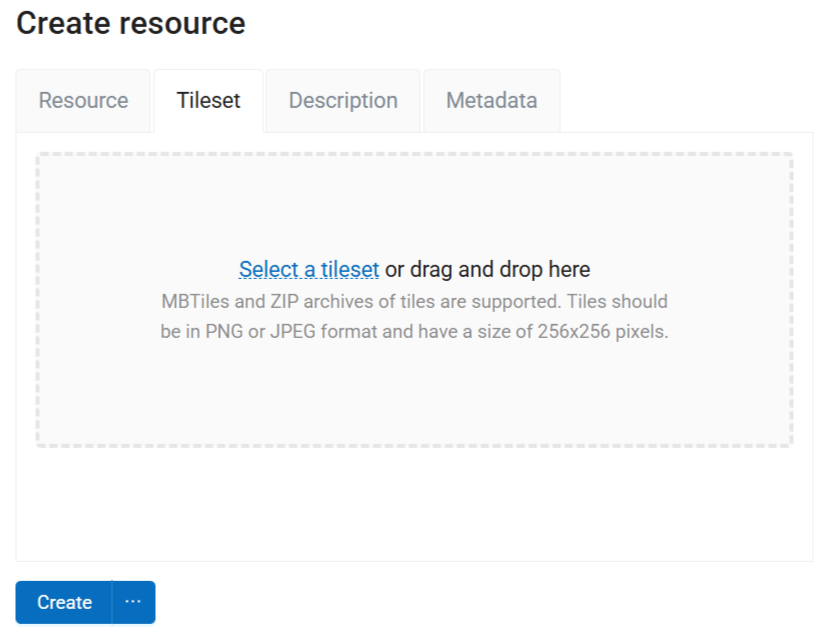Click the empty panel area below drop zone
820x634 pixels.
(414, 505)
